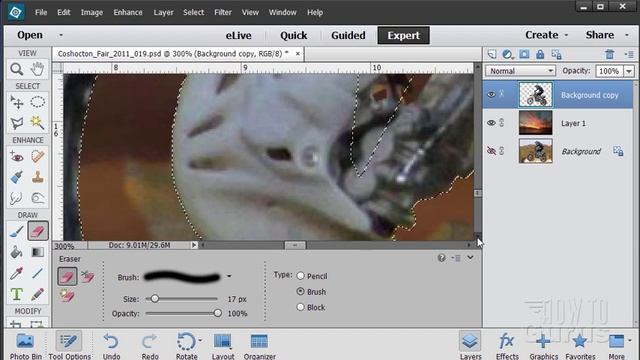The width and height of the screenshot is (640, 360).
Task: Select the Paint Bucket tool
Action: (x=17, y=252)
